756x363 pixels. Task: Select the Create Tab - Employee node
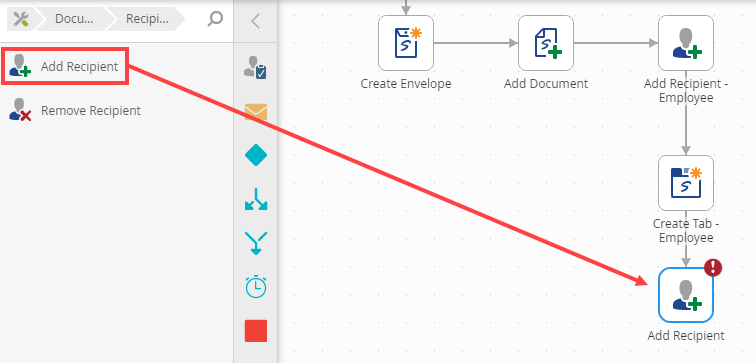[686, 183]
